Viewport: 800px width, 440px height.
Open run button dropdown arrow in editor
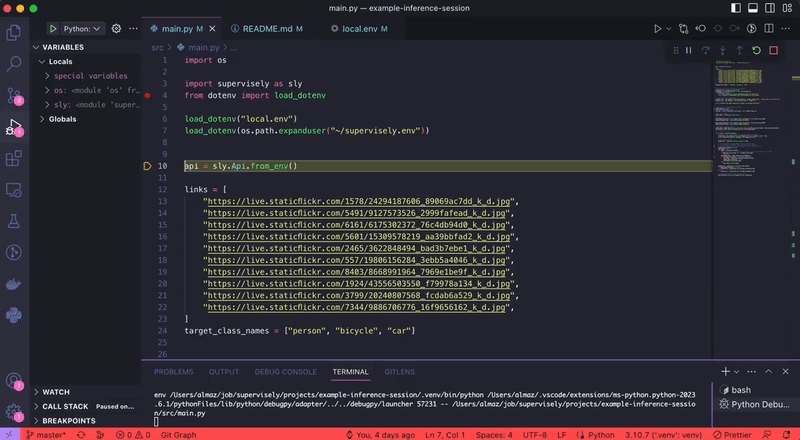(668, 29)
